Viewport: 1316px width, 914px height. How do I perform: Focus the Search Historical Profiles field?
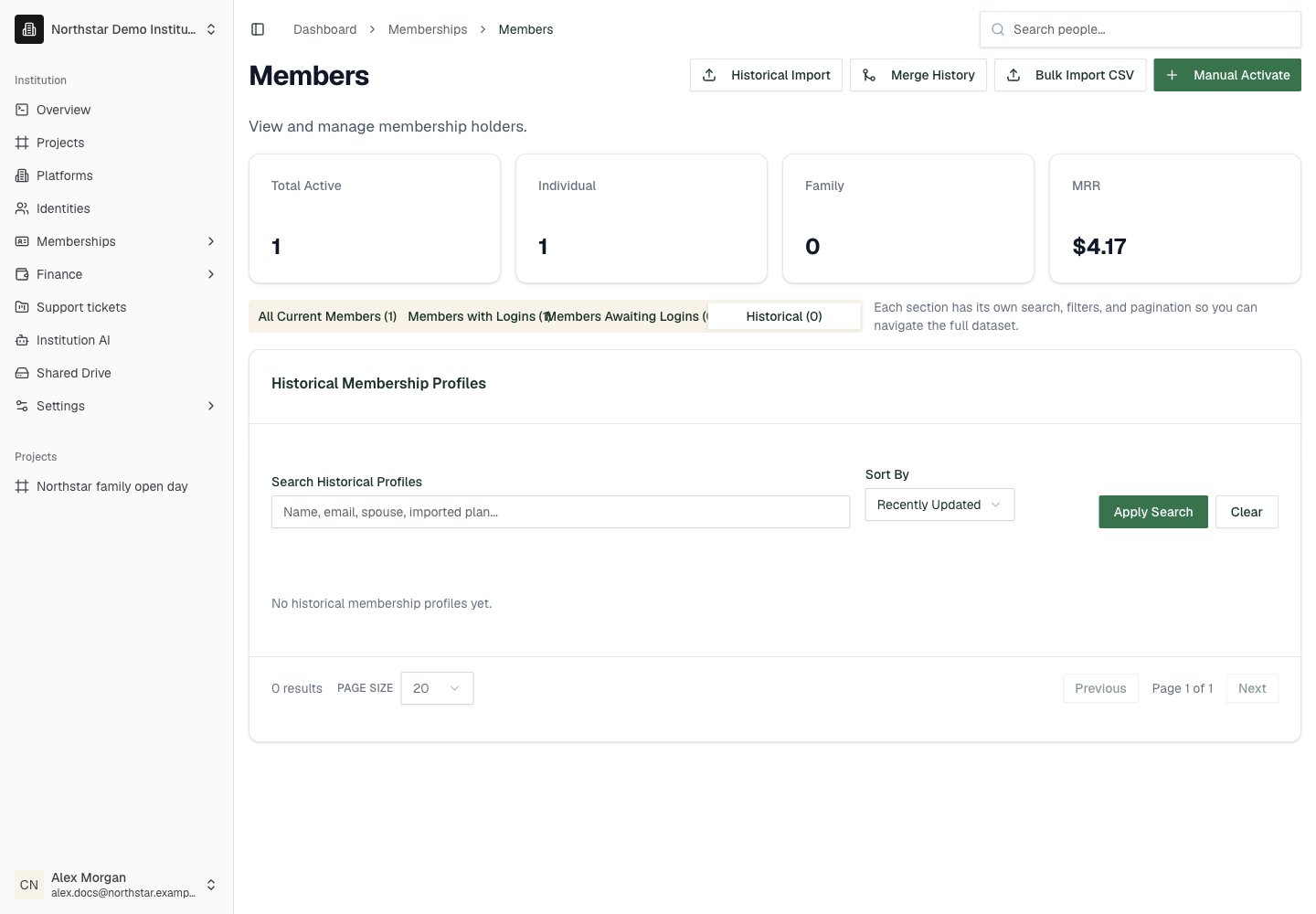pyautogui.click(x=561, y=512)
